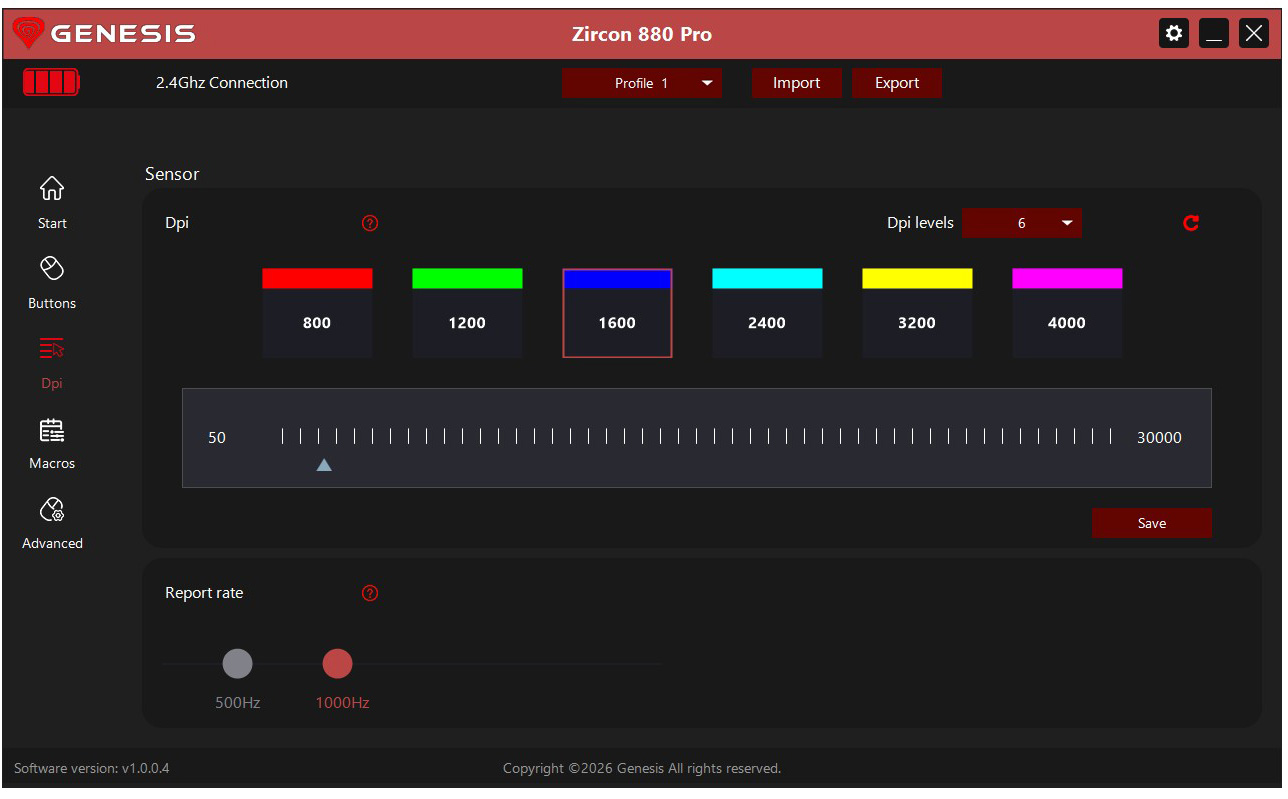
Task: Click the Buttons label in sidebar
Action: 52,303
